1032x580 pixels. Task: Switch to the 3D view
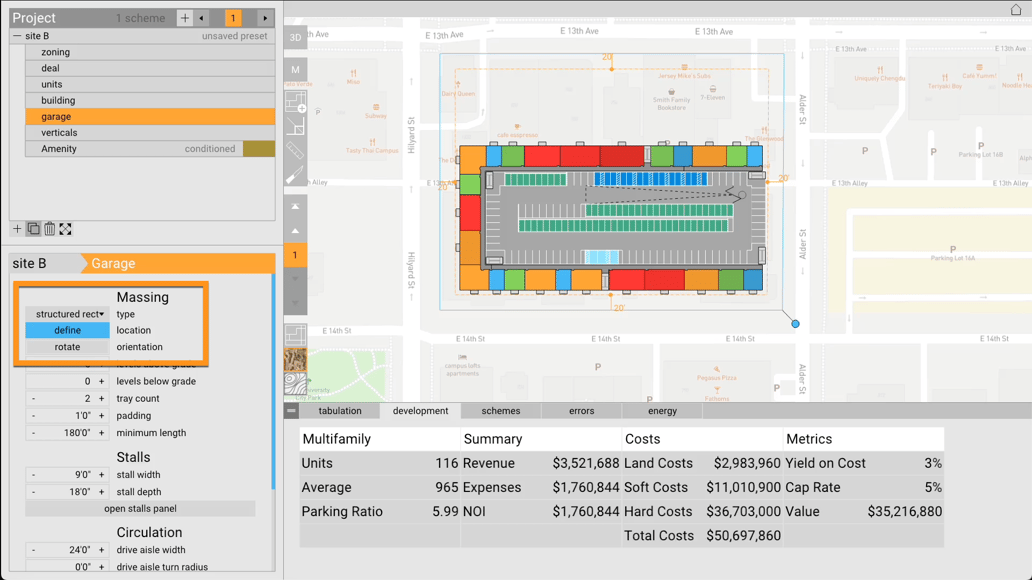pos(295,38)
